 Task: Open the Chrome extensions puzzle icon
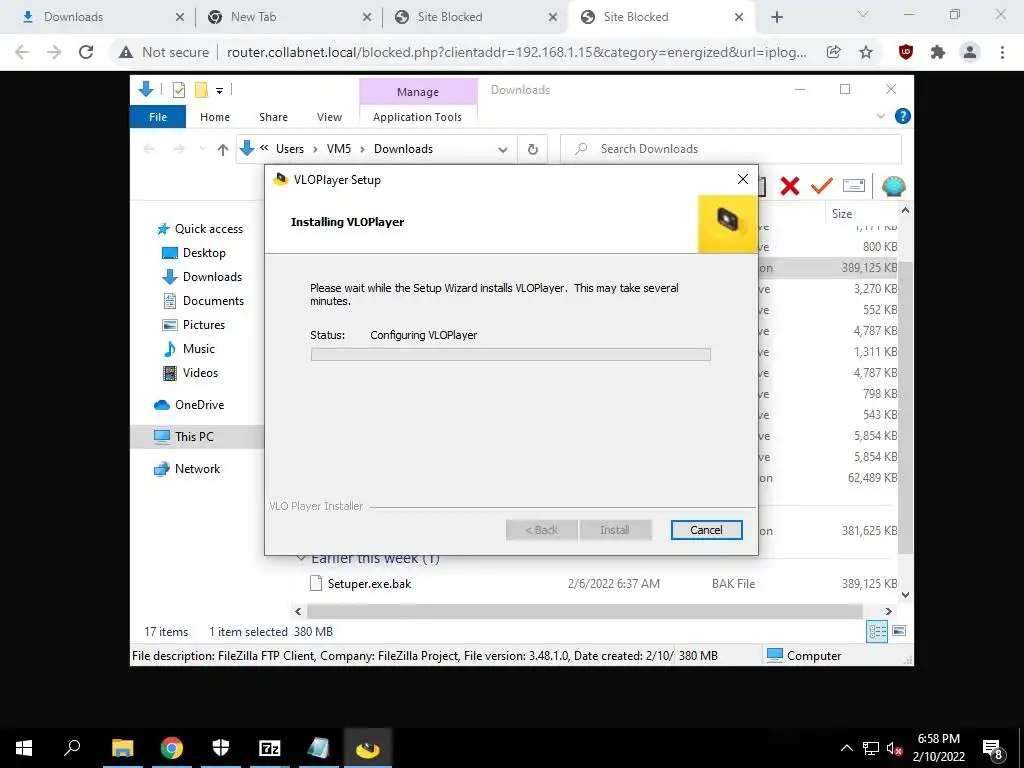point(938,52)
